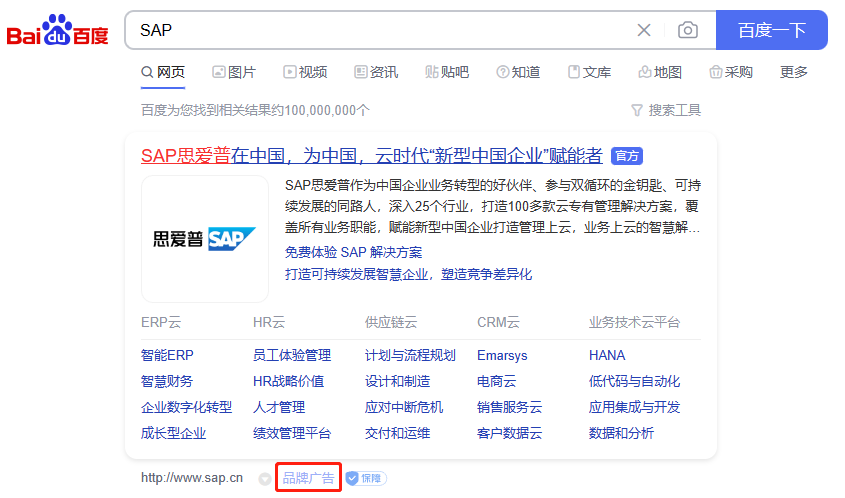Screen dimensions: 845x498
Task: Open the 地图 tab
Action: (660, 72)
